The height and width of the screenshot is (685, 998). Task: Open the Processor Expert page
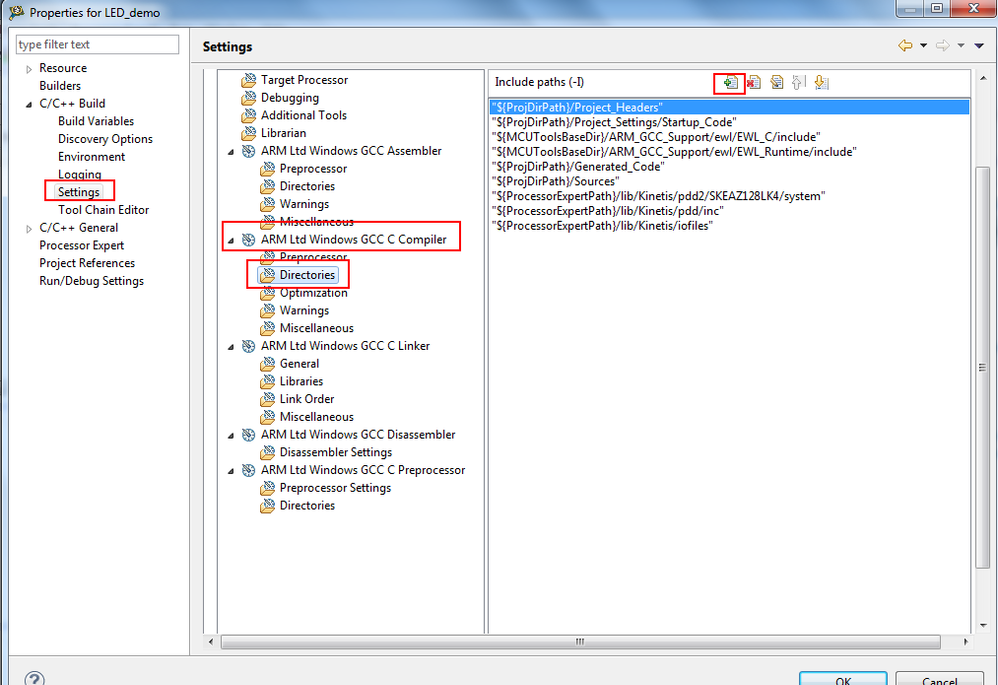tap(81, 246)
